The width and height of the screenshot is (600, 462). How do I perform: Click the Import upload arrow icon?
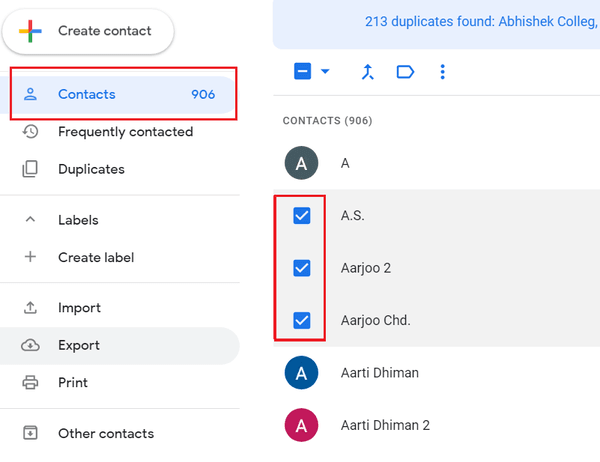30,308
